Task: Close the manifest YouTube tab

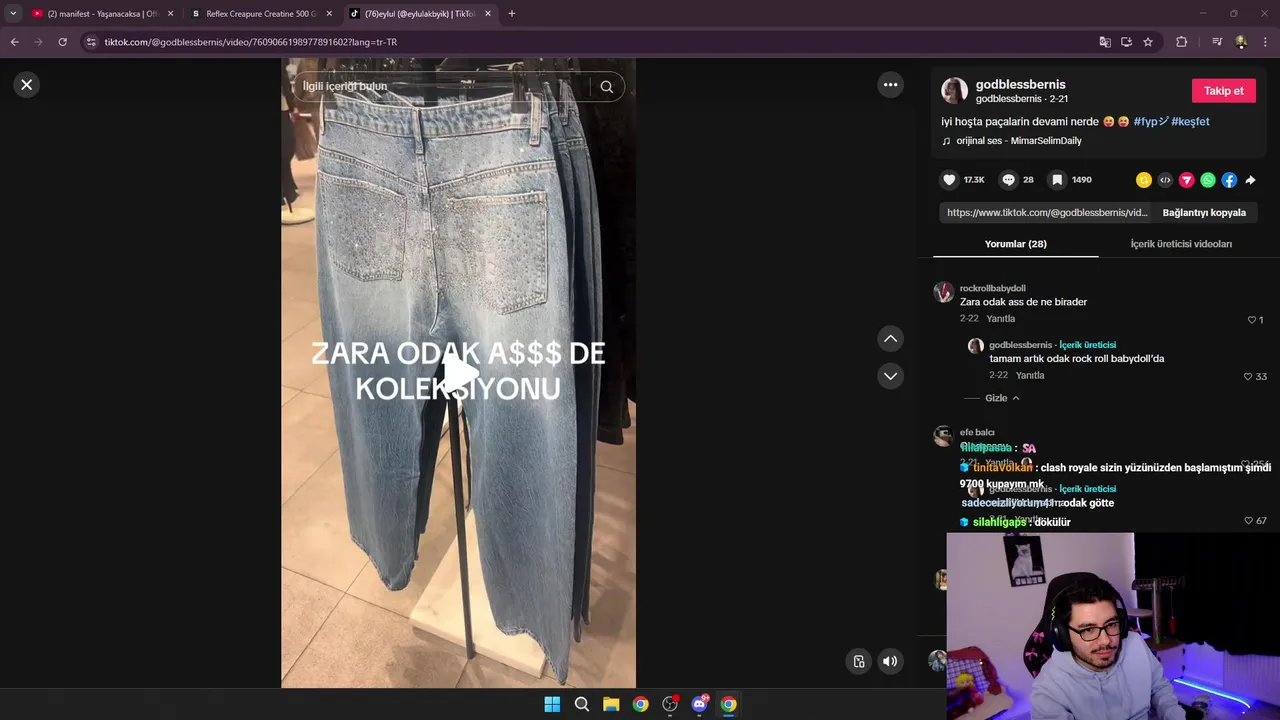Action: [x=170, y=14]
